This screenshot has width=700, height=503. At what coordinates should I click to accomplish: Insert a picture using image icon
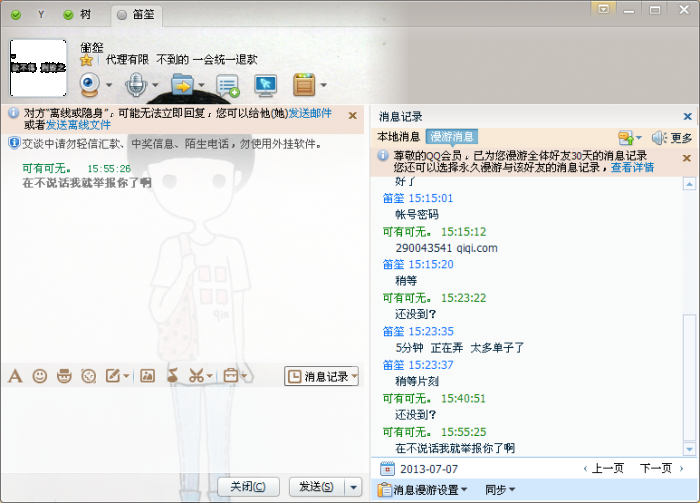[147, 376]
